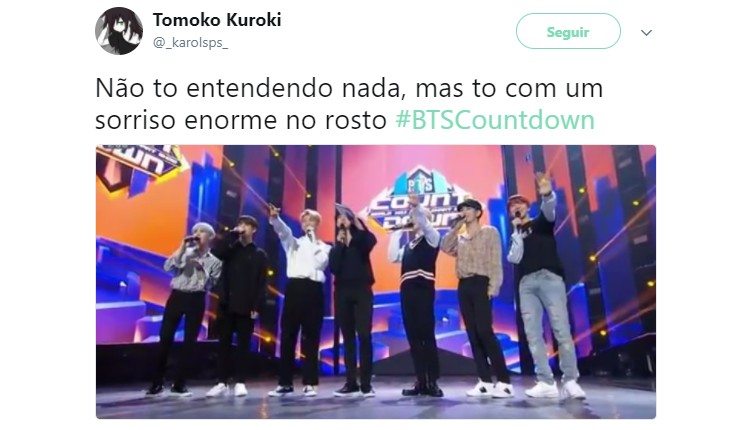
Task: Open the tweet options chevron dropdown
Action: coord(646,33)
